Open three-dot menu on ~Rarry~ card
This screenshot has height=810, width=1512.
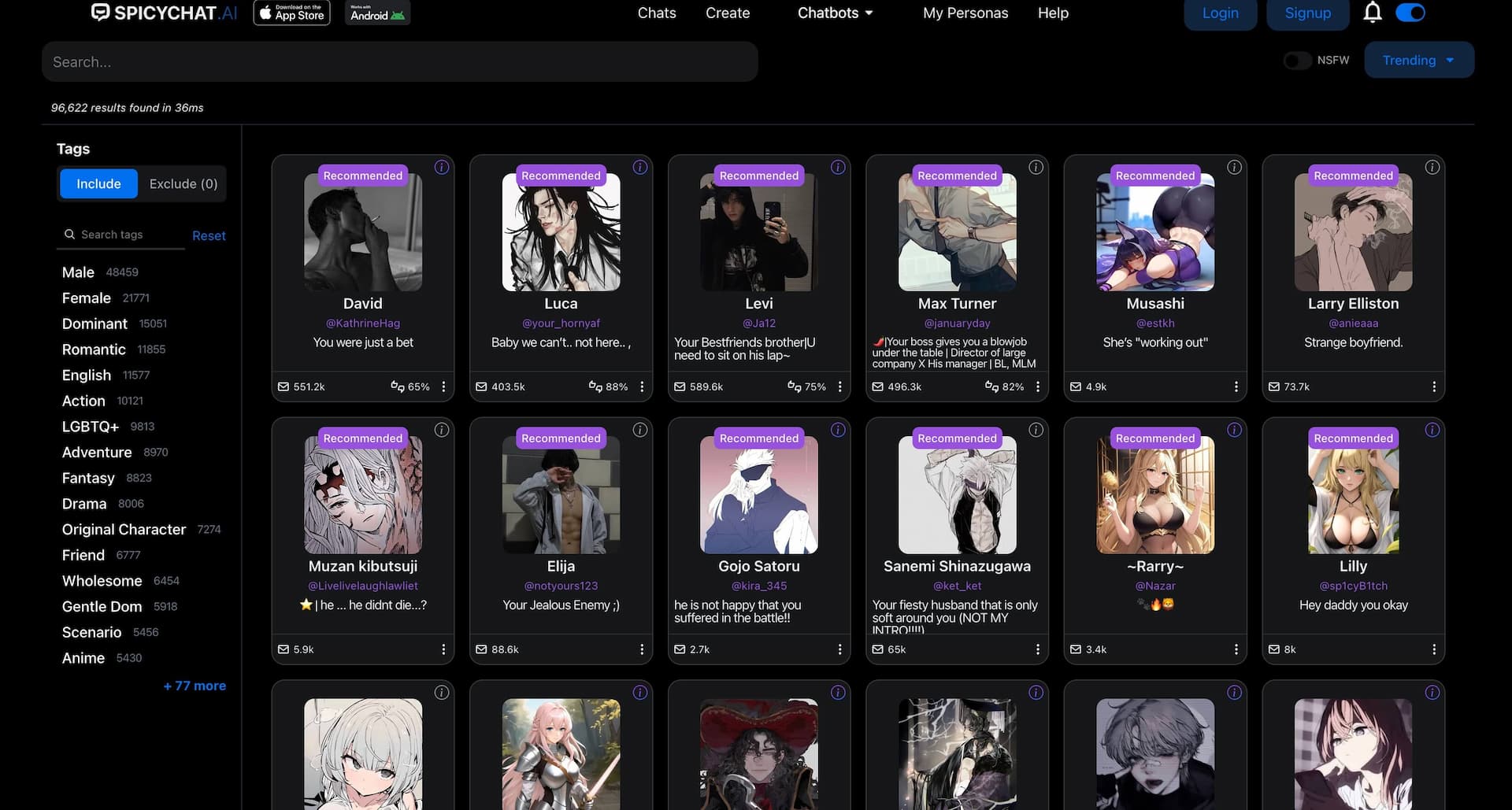(x=1236, y=649)
